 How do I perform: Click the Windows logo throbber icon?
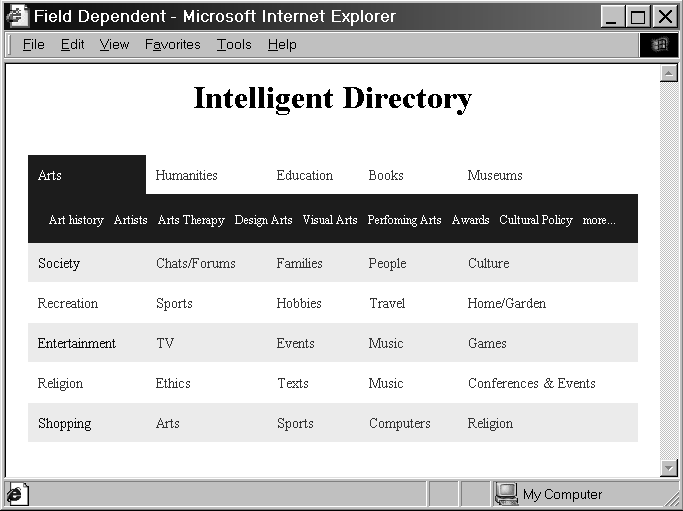click(659, 45)
